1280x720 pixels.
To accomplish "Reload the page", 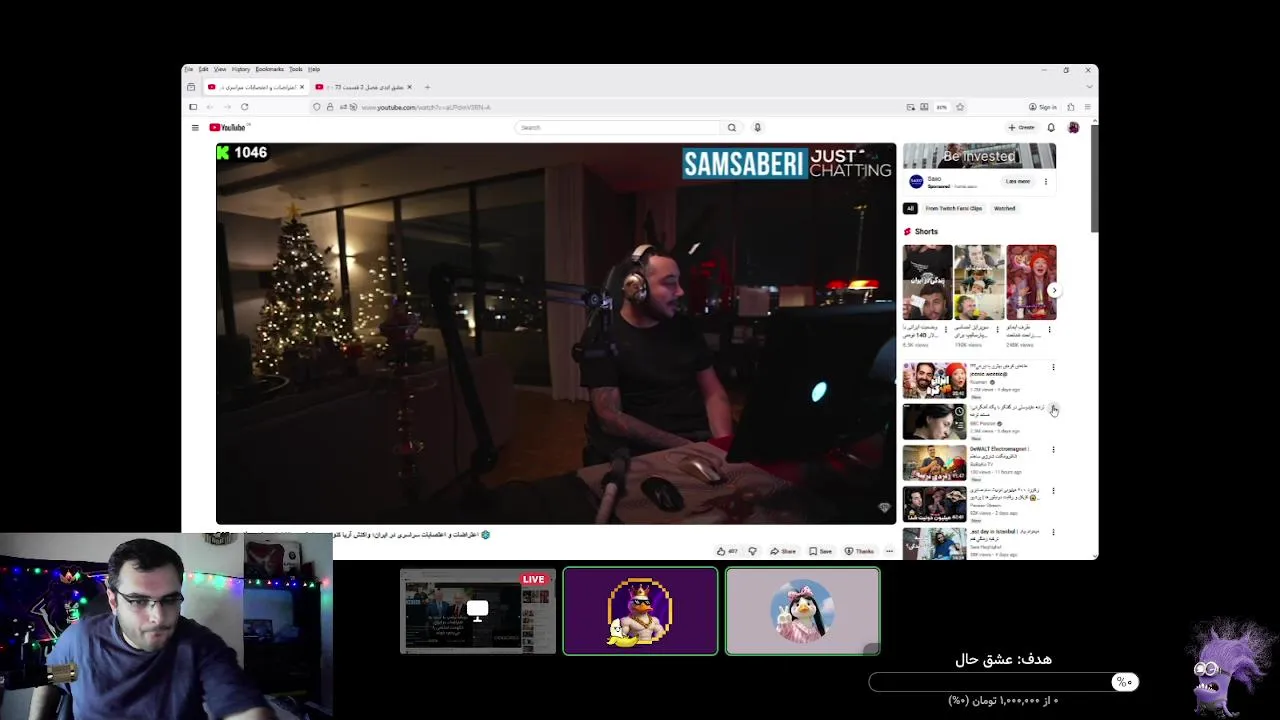I will [x=244, y=107].
